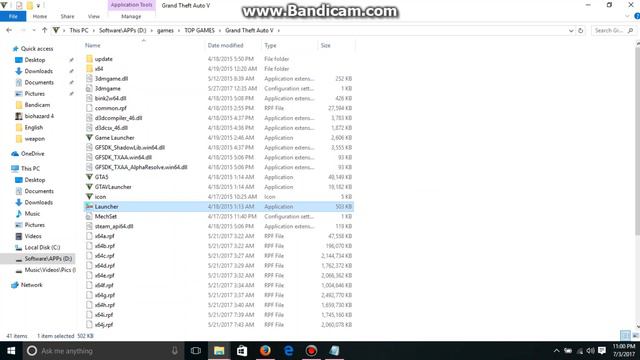The image size is (640, 360).
Task: Open the View ribbon tab
Action: pos(93,16)
